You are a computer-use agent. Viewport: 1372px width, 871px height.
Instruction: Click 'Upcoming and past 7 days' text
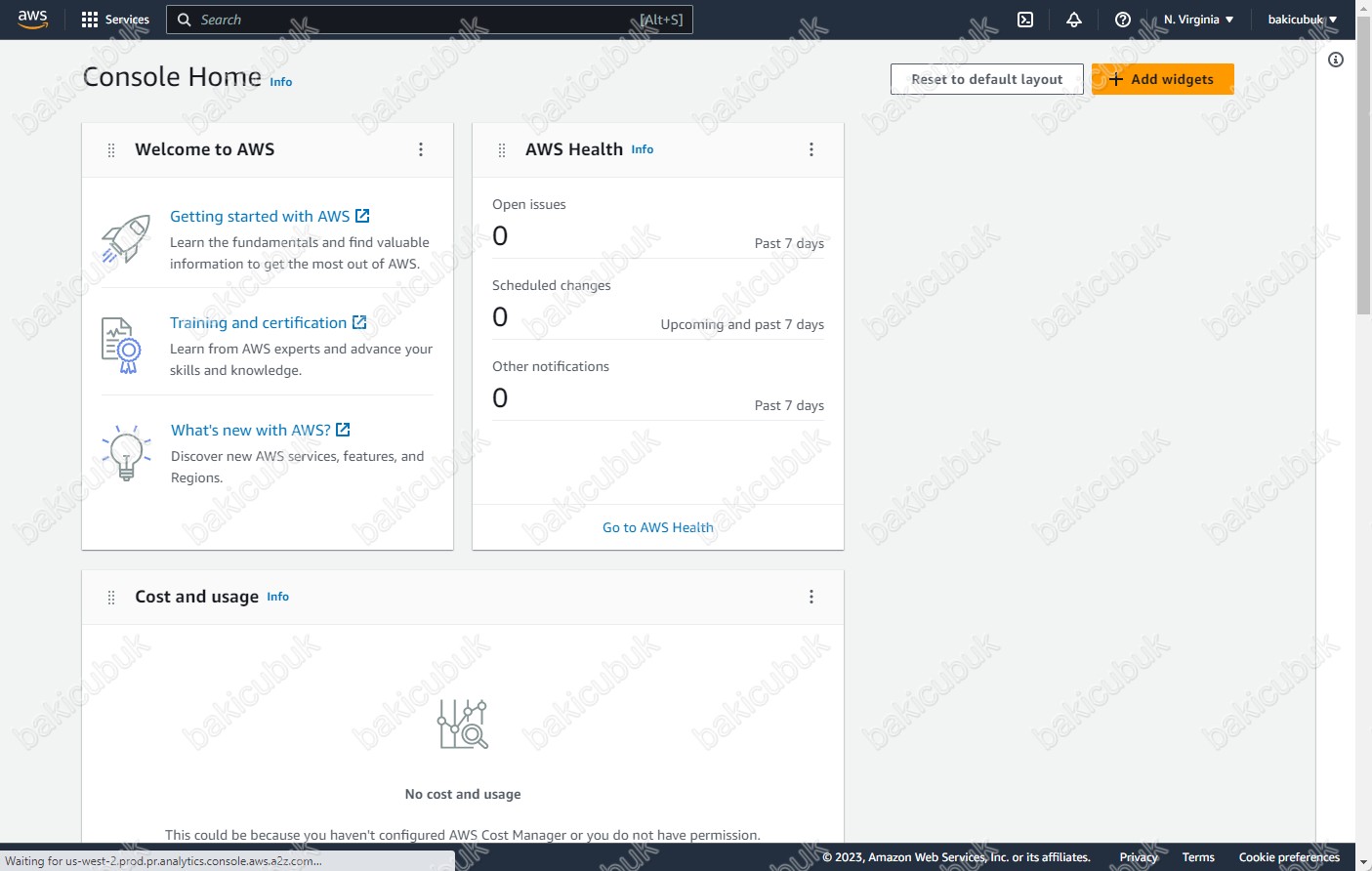(742, 324)
